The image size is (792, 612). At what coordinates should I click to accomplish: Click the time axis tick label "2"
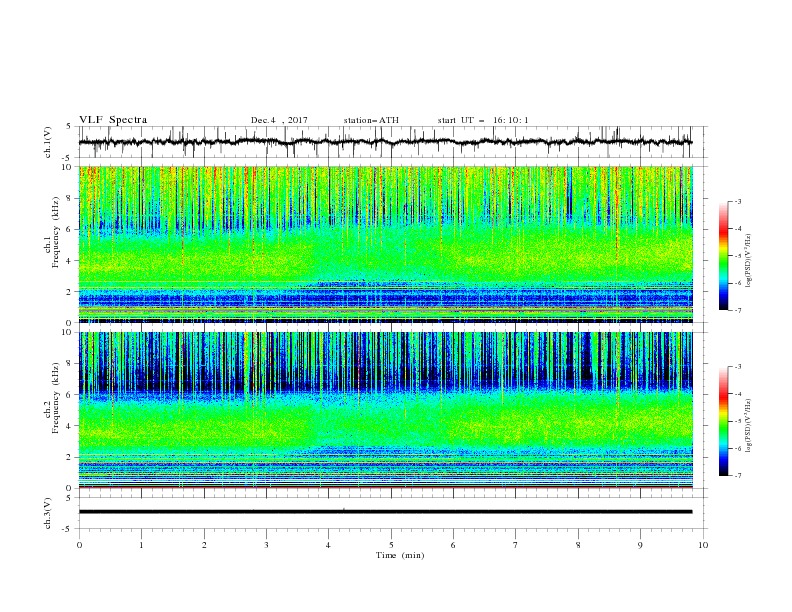204,545
